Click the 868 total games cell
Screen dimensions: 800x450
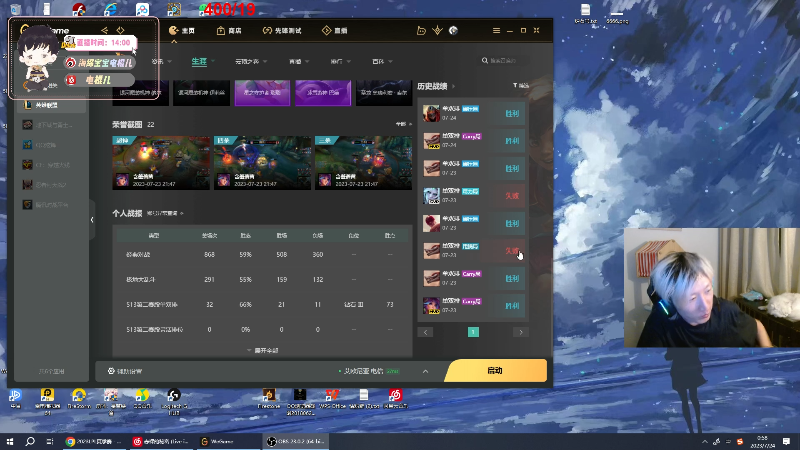tap(209, 254)
